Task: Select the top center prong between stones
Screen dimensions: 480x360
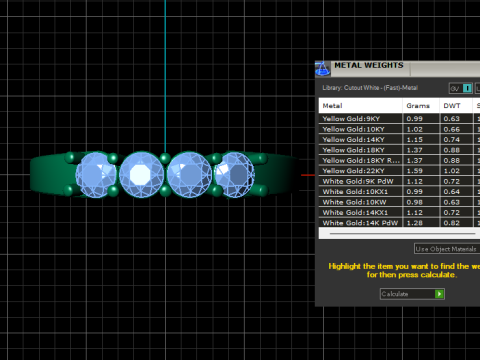Action: [x=165, y=158]
